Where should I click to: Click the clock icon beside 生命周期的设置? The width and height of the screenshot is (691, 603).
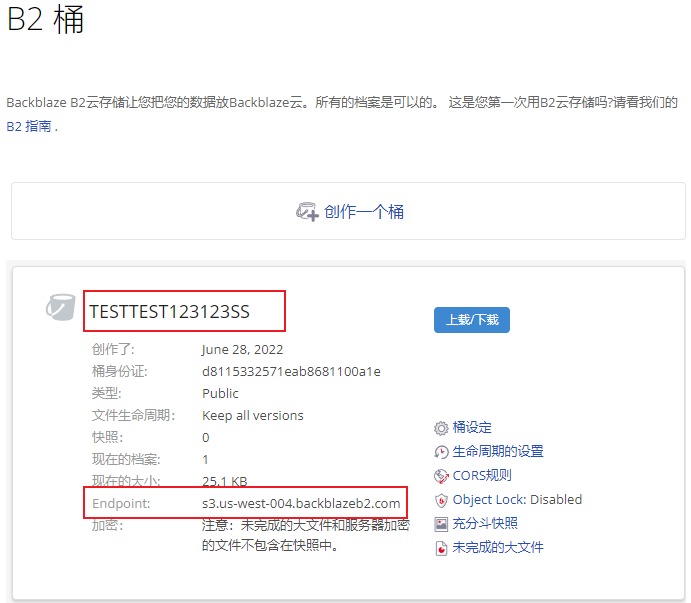(x=441, y=452)
